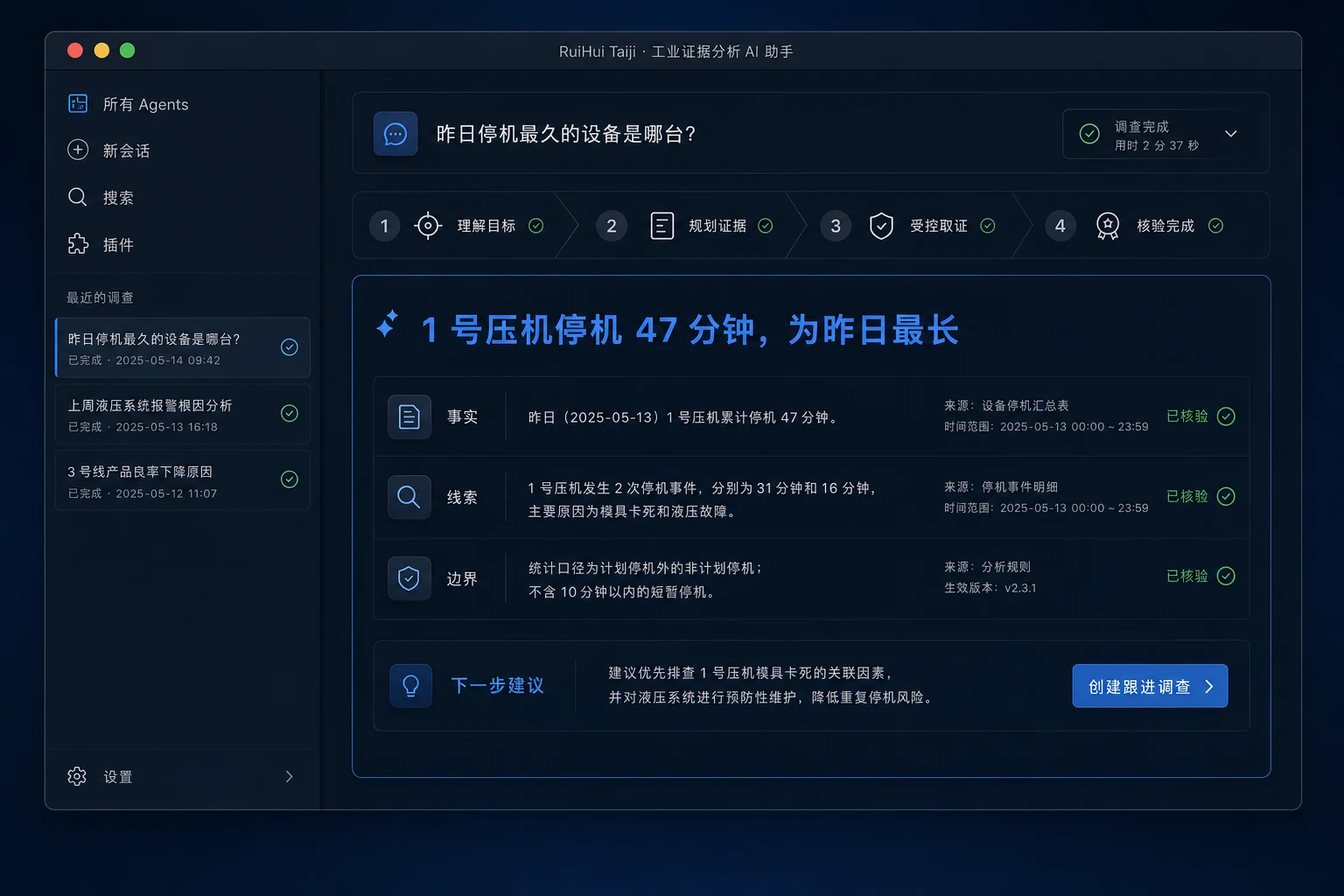Click the 已核验 check mark in 边界 row

pyautogui.click(x=1226, y=576)
